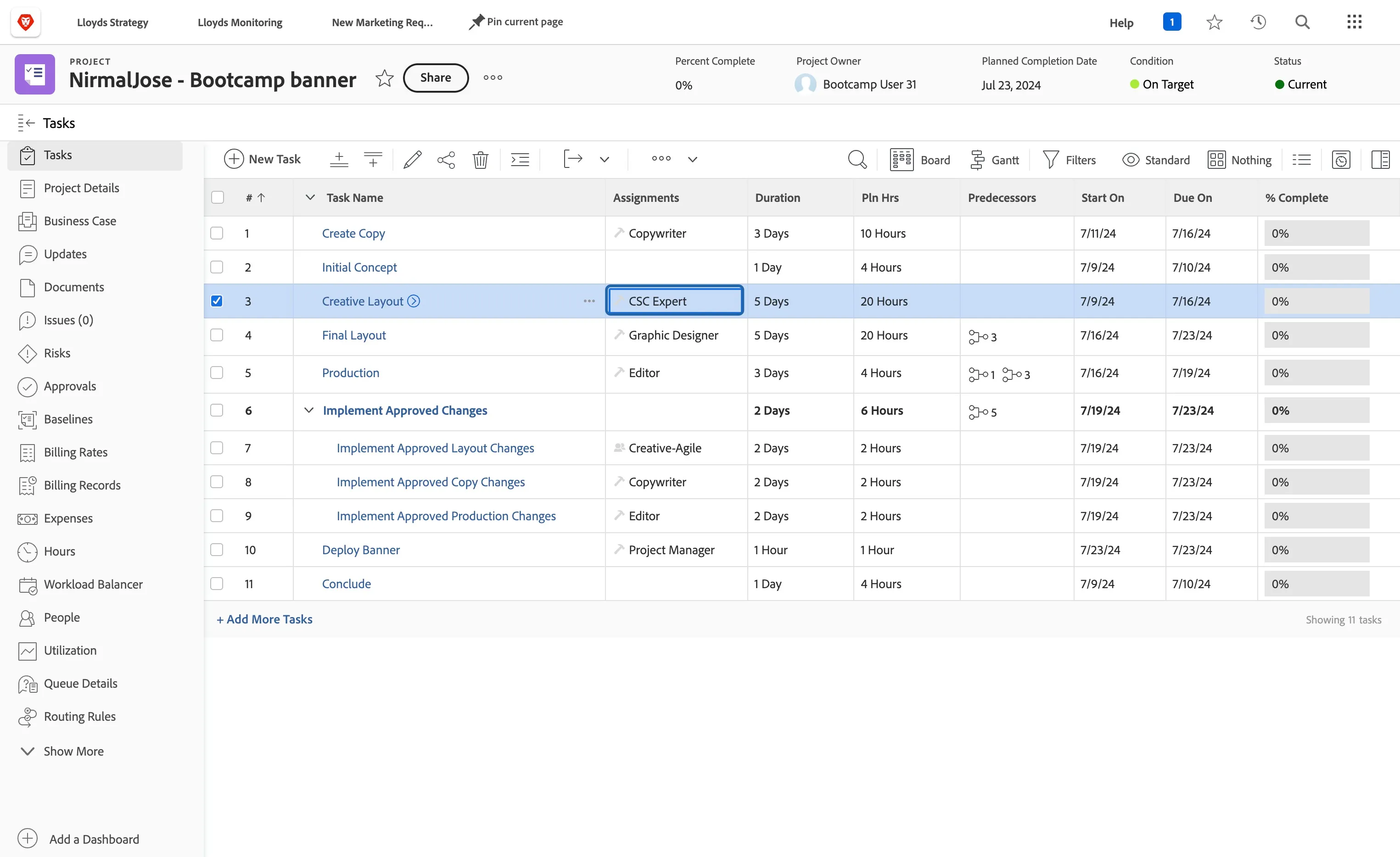Go to Workload Balancer section
Screen dimensions: 1400x857
coord(93,584)
